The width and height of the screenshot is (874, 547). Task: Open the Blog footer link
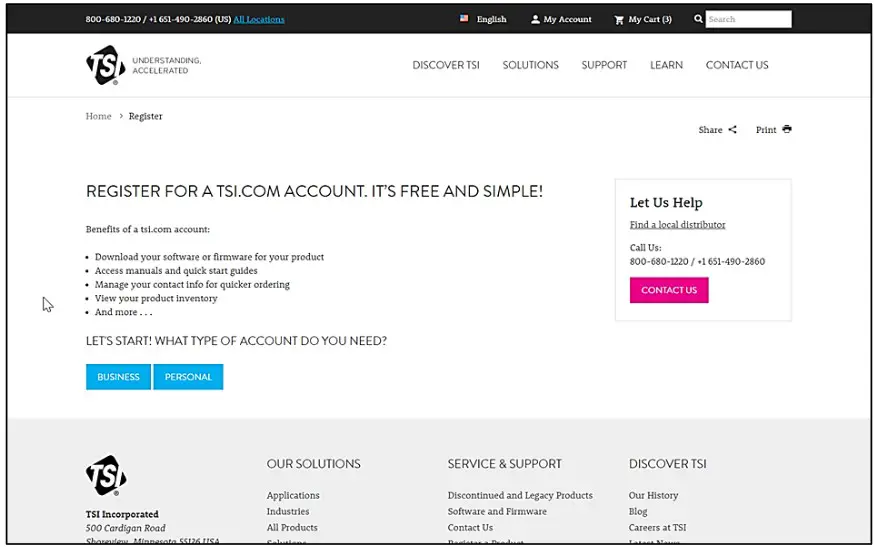click(x=638, y=511)
